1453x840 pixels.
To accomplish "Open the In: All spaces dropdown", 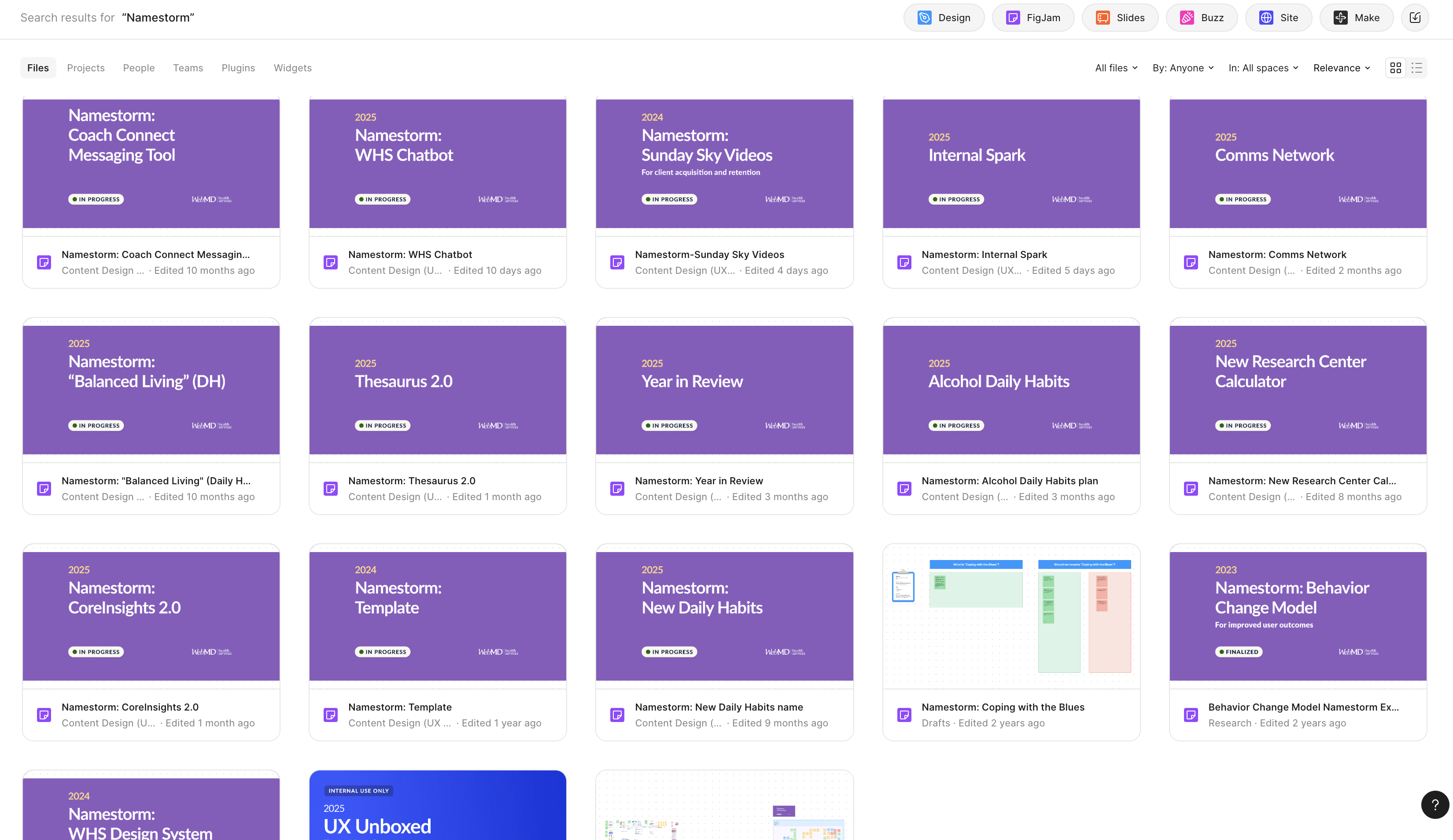I will click(x=1263, y=68).
